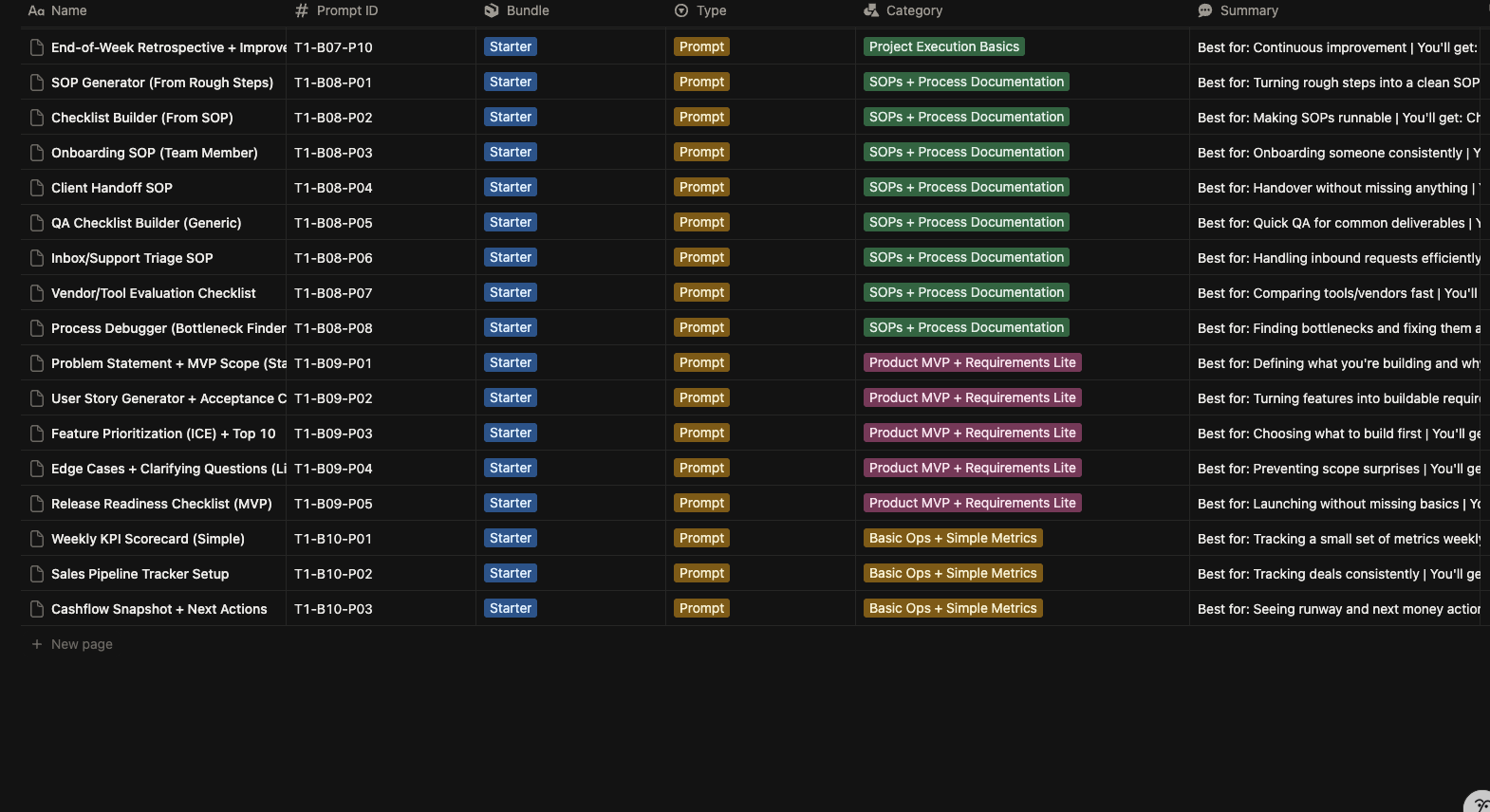Click Starter tag in Edge Cases row
Image resolution: width=1490 pixels, height=812 pixels.
(x=511, y=468)
